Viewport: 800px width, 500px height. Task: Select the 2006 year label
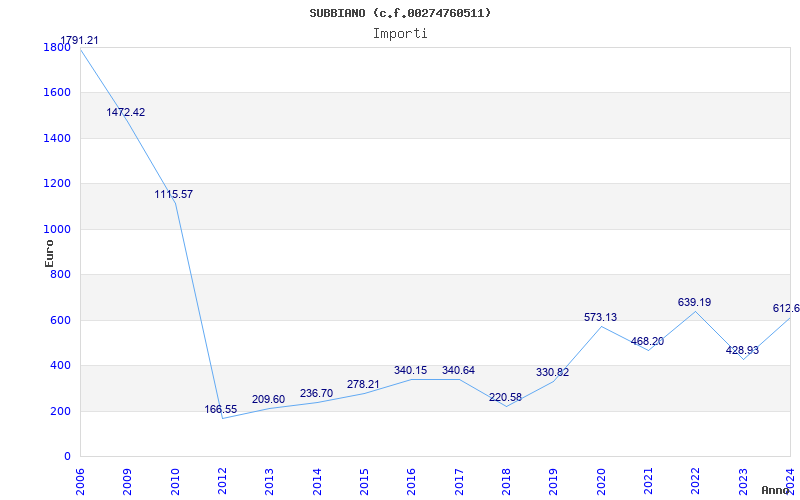(x=80, y=482)
